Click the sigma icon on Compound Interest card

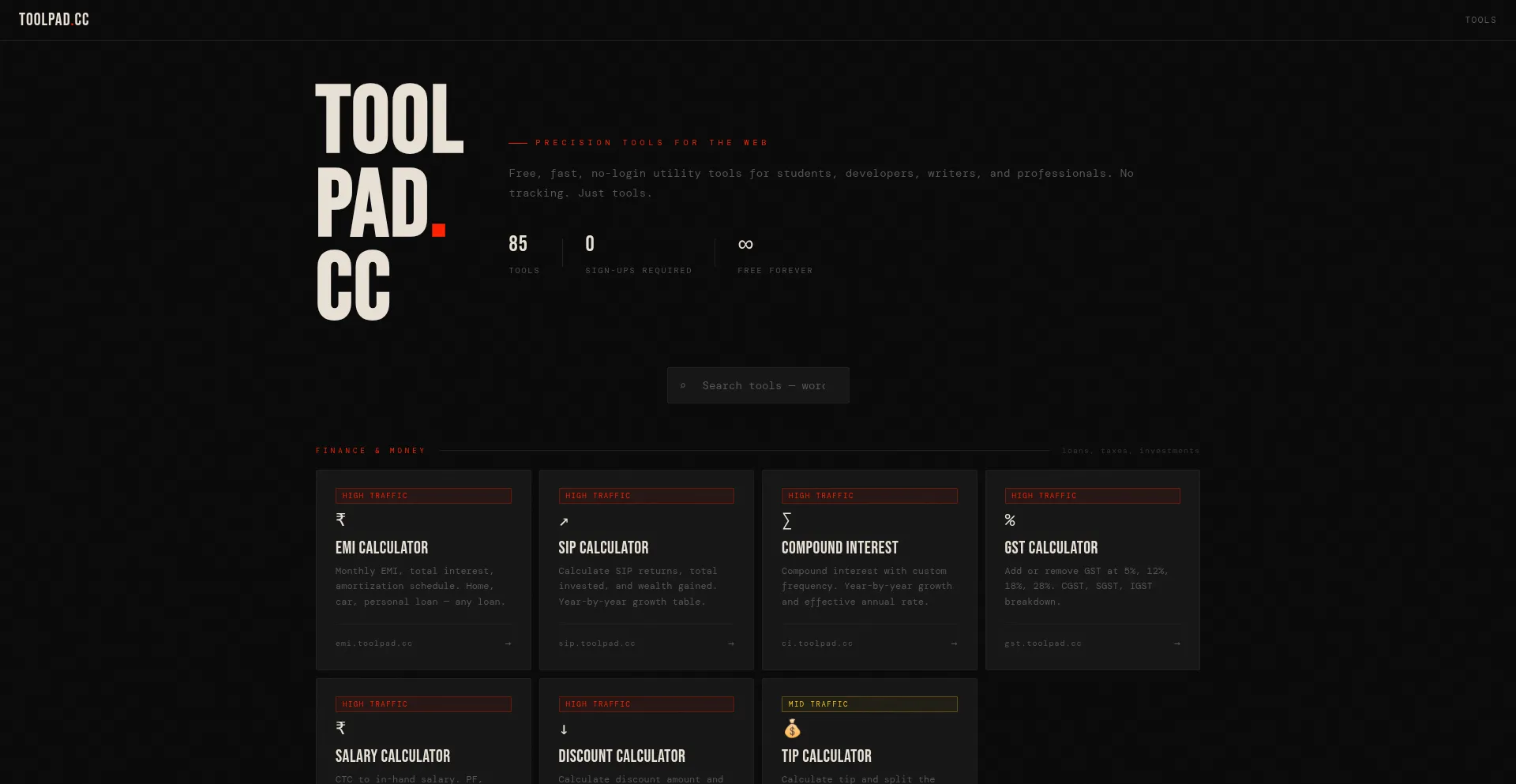point(786,520)
